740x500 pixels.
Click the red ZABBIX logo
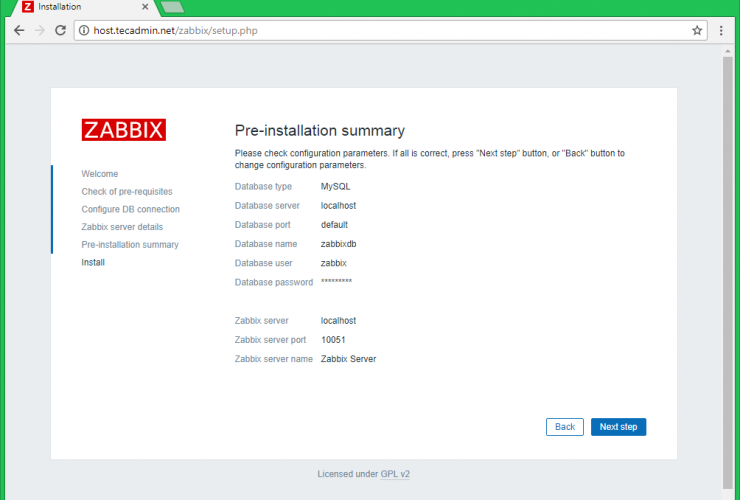[124, 130]
